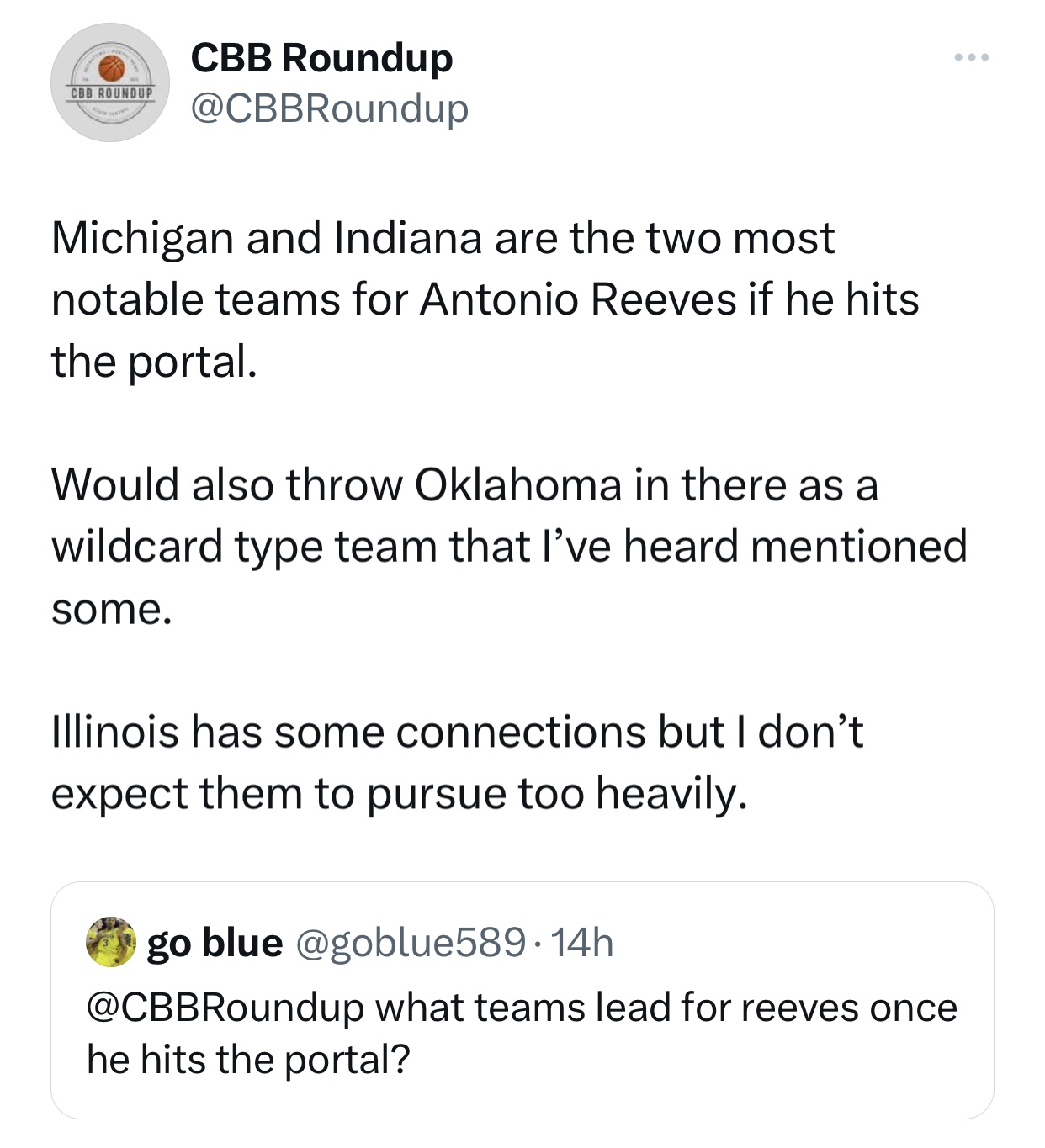The image size is (1045, 1148).
Task: Click the word Illinois in the tweet
Action: pos(115,732)
